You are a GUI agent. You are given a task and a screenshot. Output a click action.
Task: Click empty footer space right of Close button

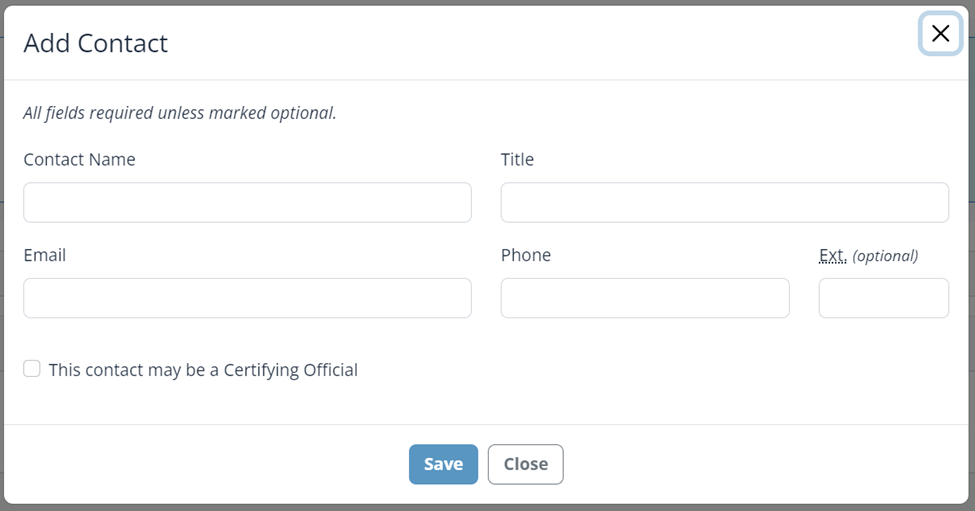coord(760,464)
